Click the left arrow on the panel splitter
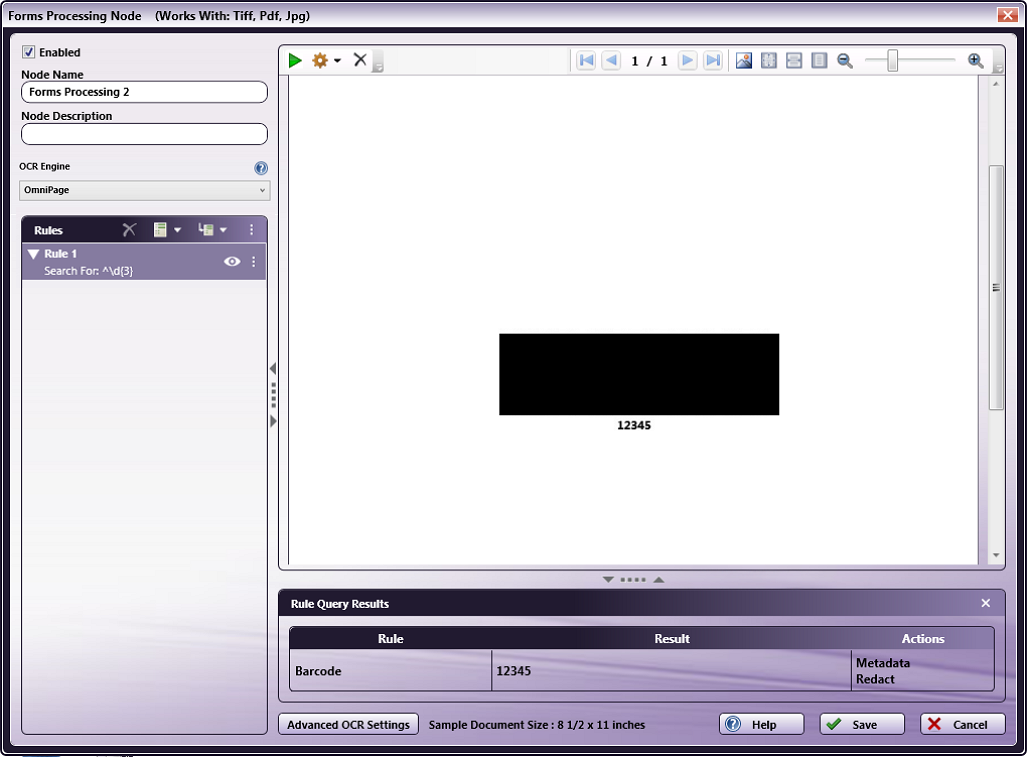The width and height of the screenshot is (1027, 757). (x=273, y=369)
